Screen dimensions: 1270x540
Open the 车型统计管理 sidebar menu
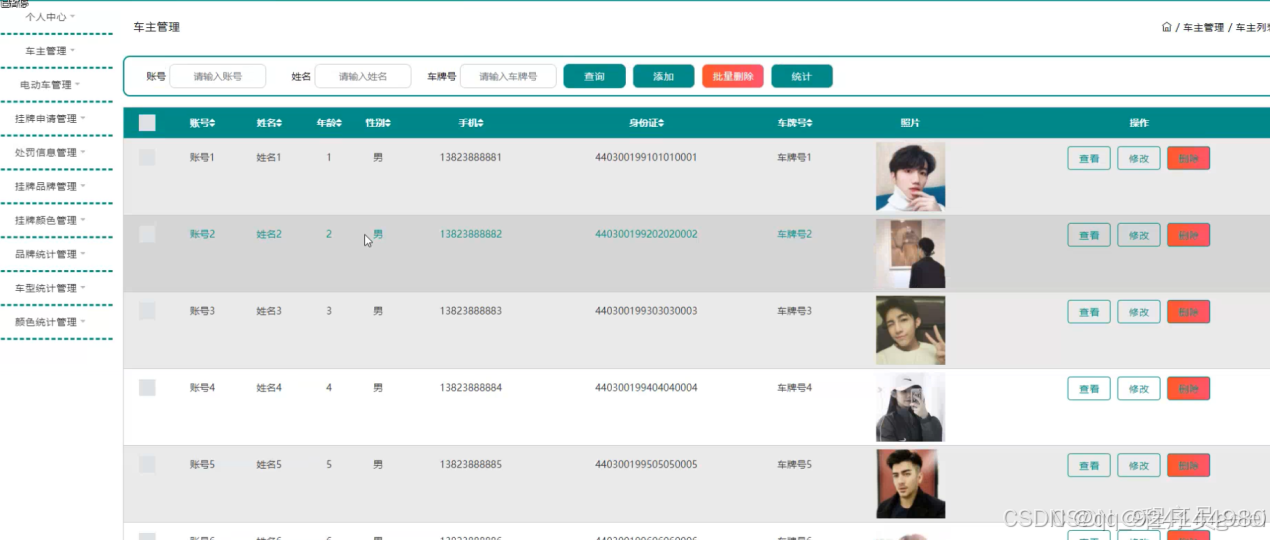click(51, 288)
